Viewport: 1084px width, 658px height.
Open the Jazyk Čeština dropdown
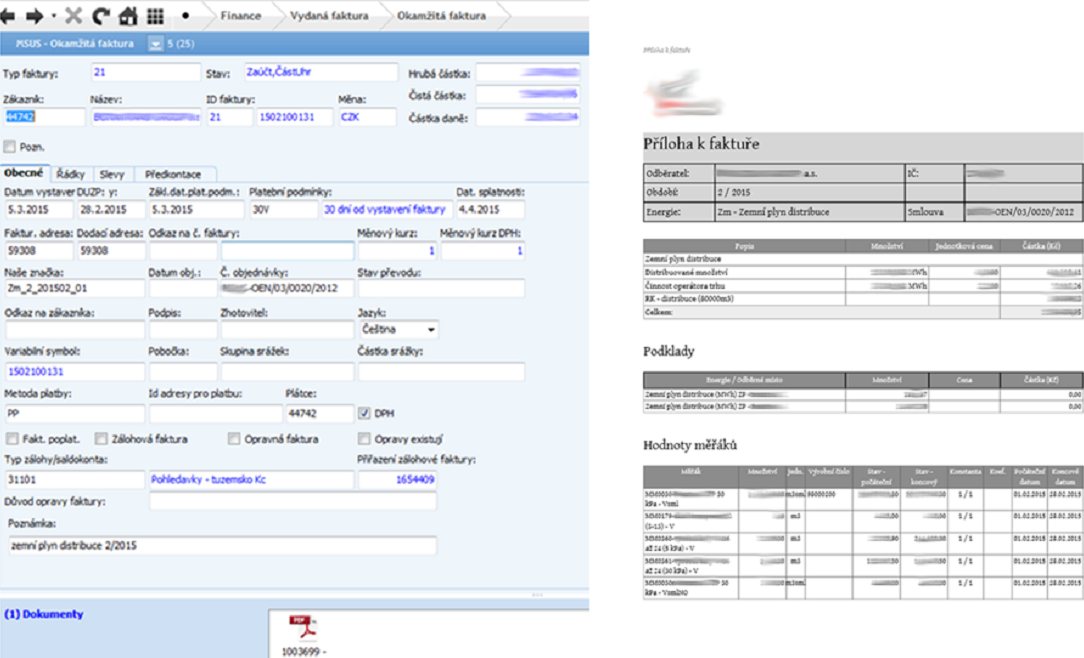pos(398,330)
